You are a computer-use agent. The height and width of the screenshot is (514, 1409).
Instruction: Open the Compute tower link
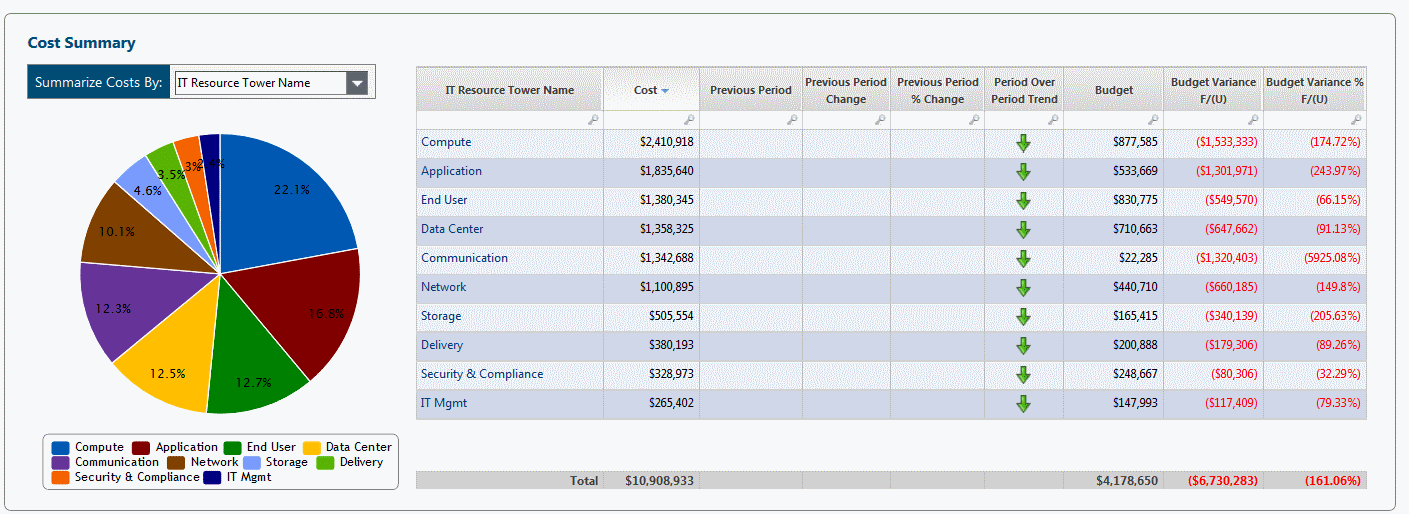[x=446, y=142]
